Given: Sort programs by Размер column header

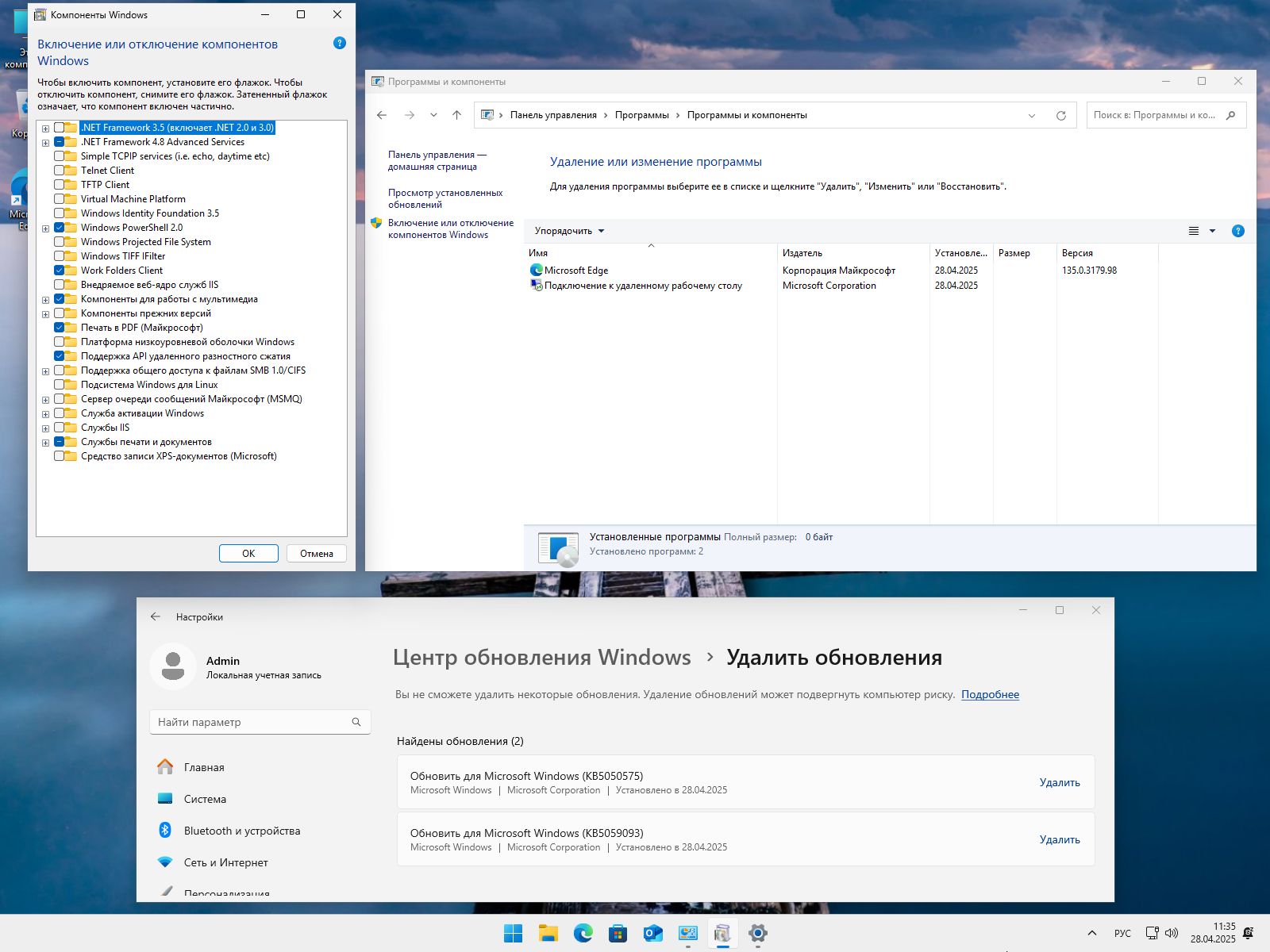Looking at the screenshot, I should 1025,253.
